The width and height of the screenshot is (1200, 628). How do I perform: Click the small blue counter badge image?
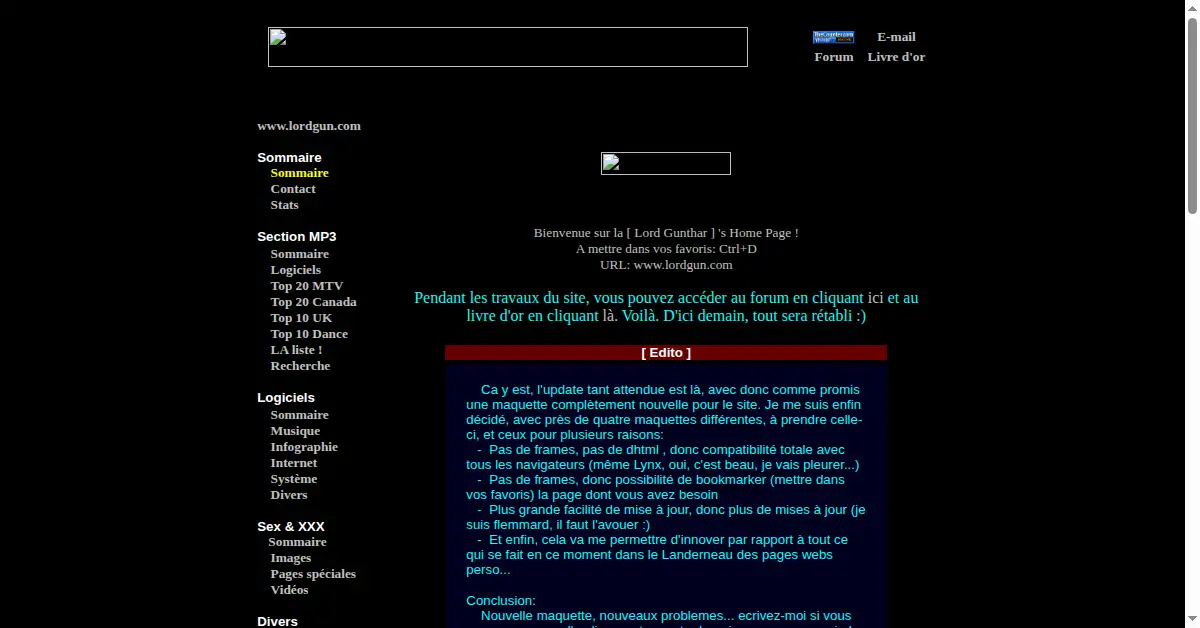click(x=833, y=37)
